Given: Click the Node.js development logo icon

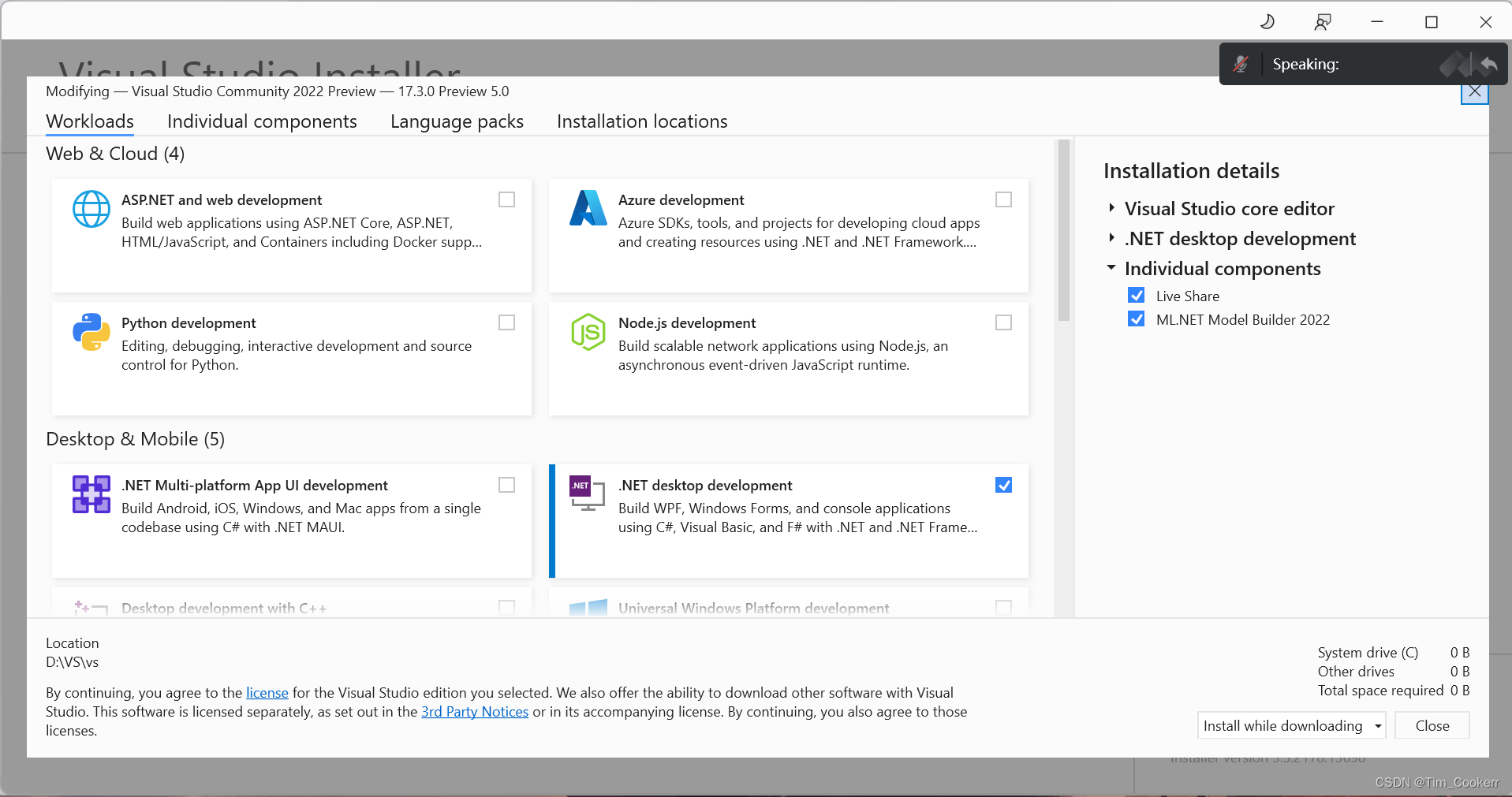Looking at the screenshot, I should click(588, 332).
